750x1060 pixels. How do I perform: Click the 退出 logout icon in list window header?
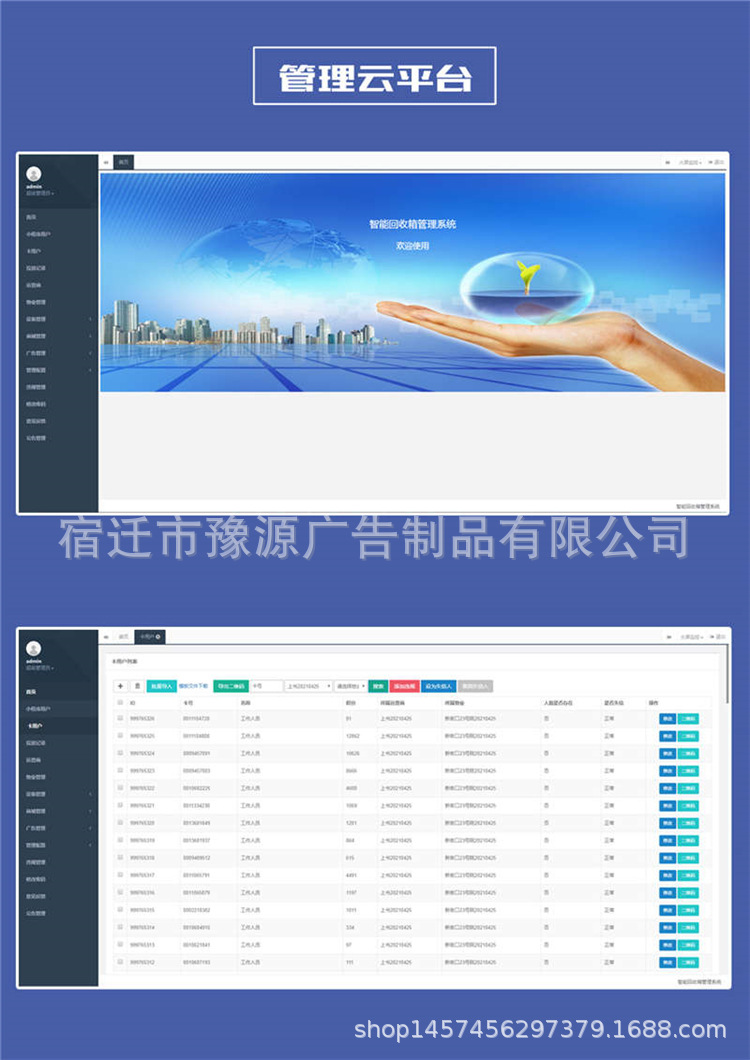(x=717, y=637)
